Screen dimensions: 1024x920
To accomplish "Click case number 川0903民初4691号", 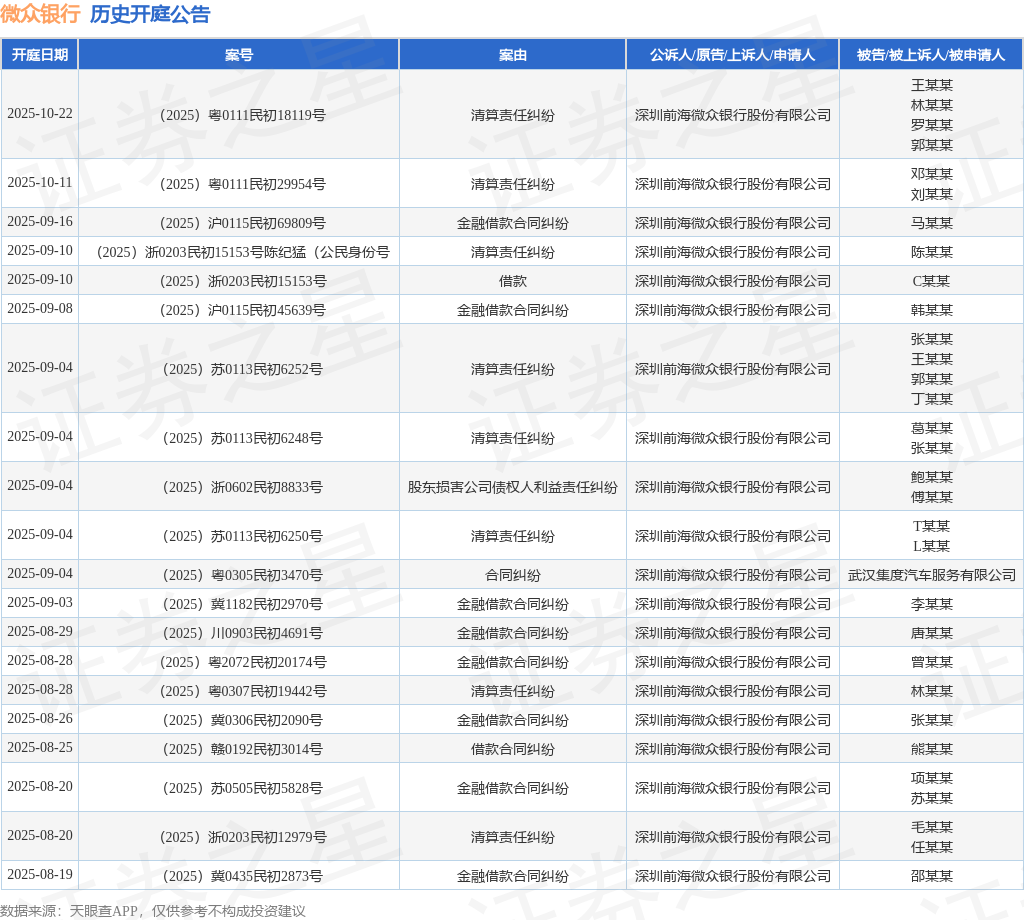I will (242, 633).
